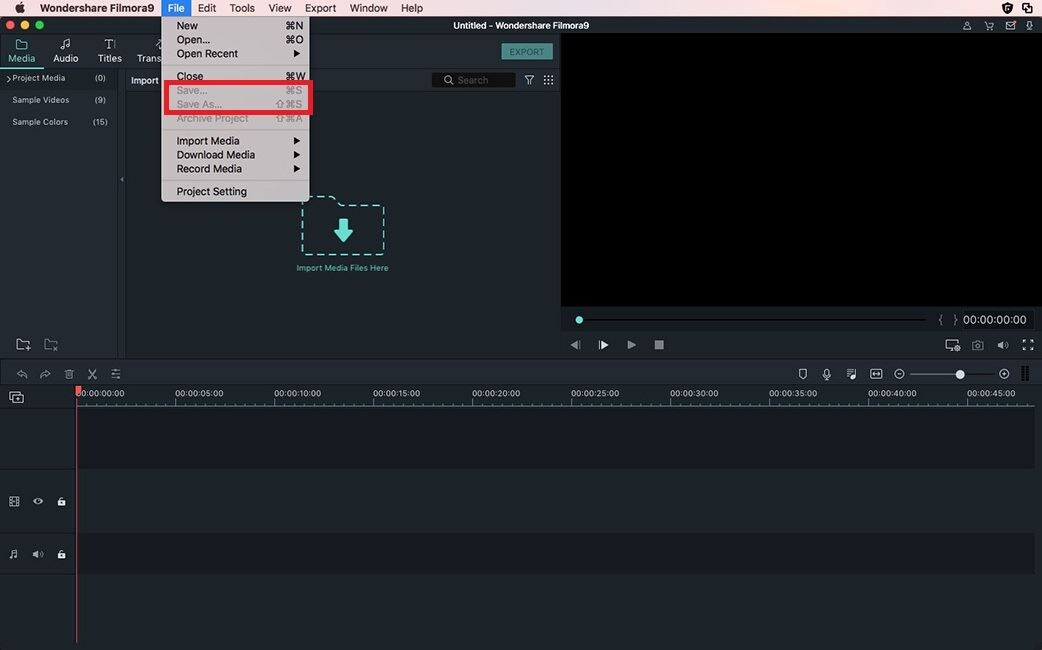Expand the Open Recent submenu
The height and width of the screenshot is (650, 1042).
[235, 53]
